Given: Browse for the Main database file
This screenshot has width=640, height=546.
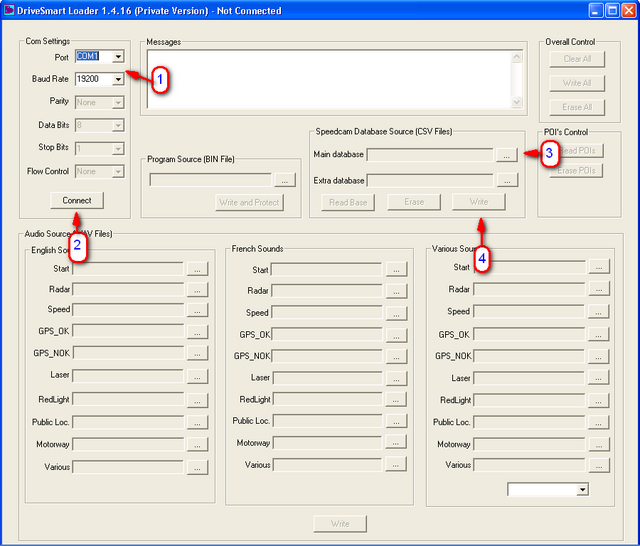Looking at the screenshot, I should click(507, 155).
